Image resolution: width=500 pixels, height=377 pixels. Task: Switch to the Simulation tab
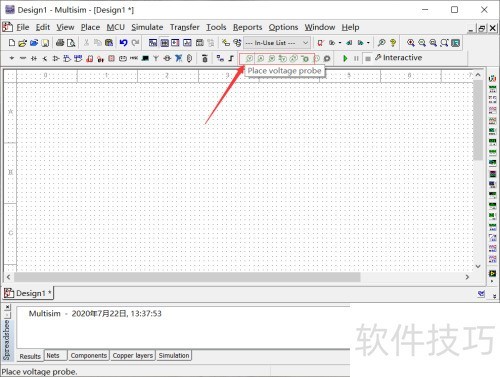(174, 356)
